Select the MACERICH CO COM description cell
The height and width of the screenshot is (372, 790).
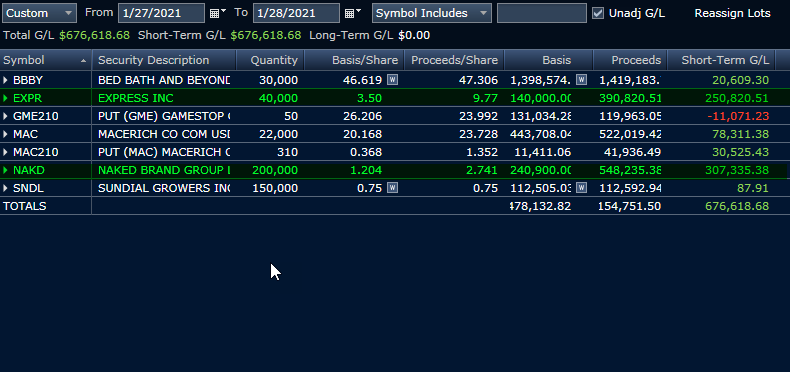tap(164, 135)
